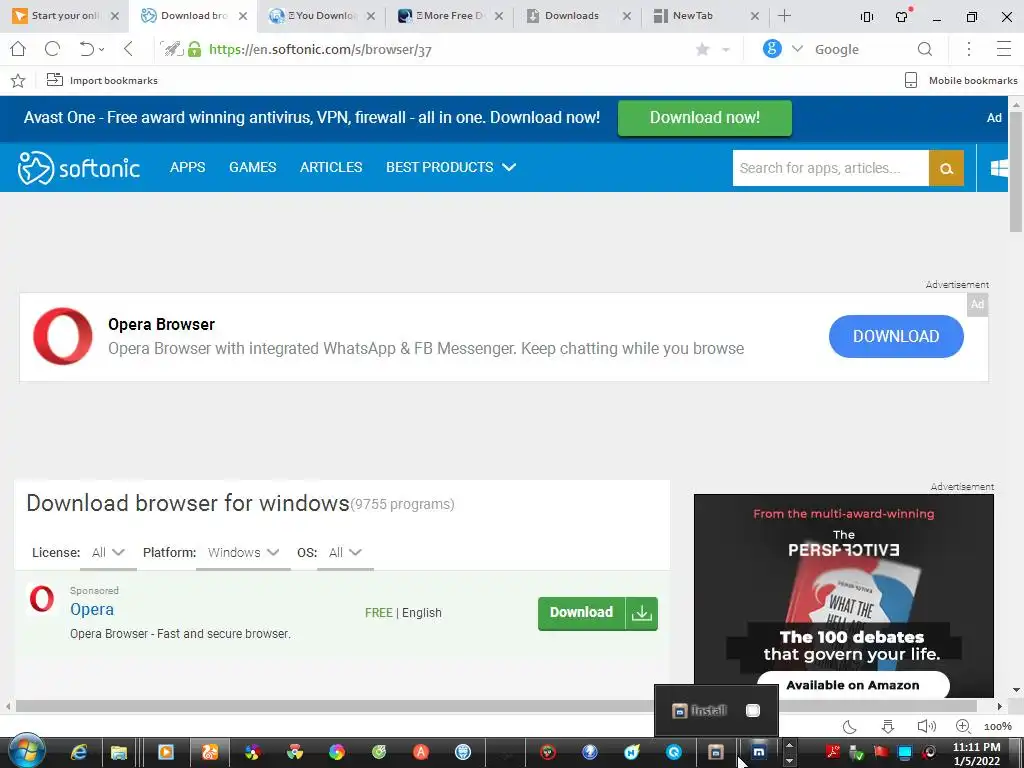Open the three-dot vertical menu

pyautogui.click(x=969, y=49)
